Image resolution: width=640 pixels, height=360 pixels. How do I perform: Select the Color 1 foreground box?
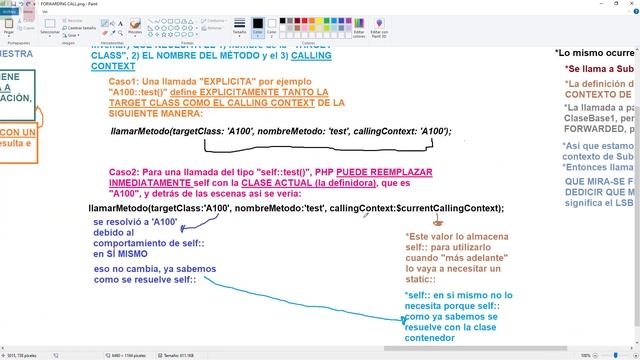click(x=258, y=27)
